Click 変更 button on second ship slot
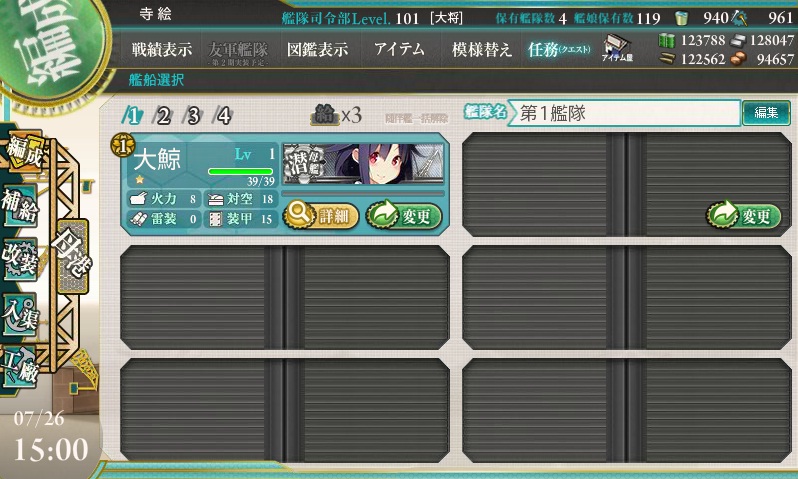 (744, 215)
